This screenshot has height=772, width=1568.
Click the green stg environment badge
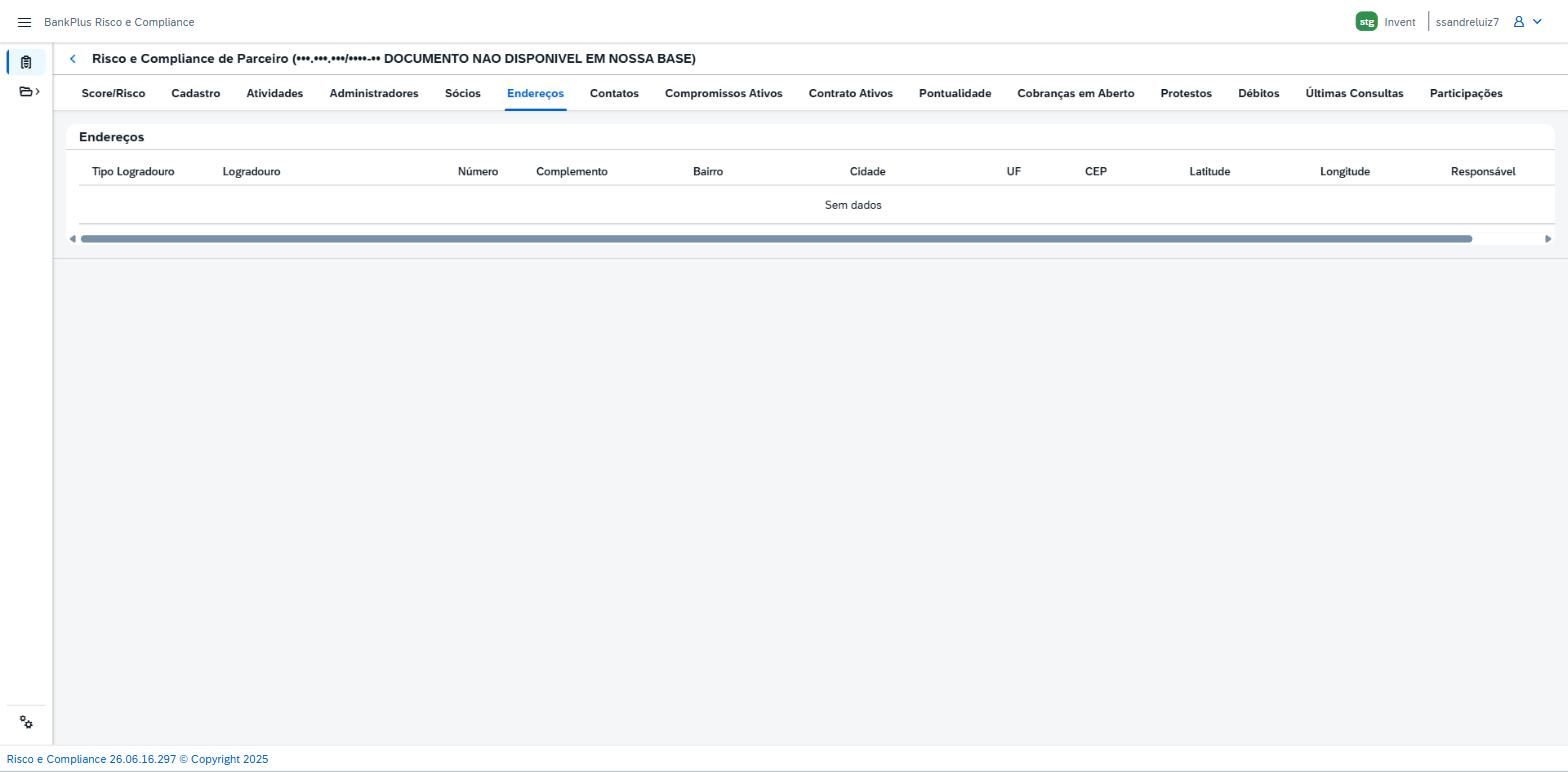point(1366,22)
